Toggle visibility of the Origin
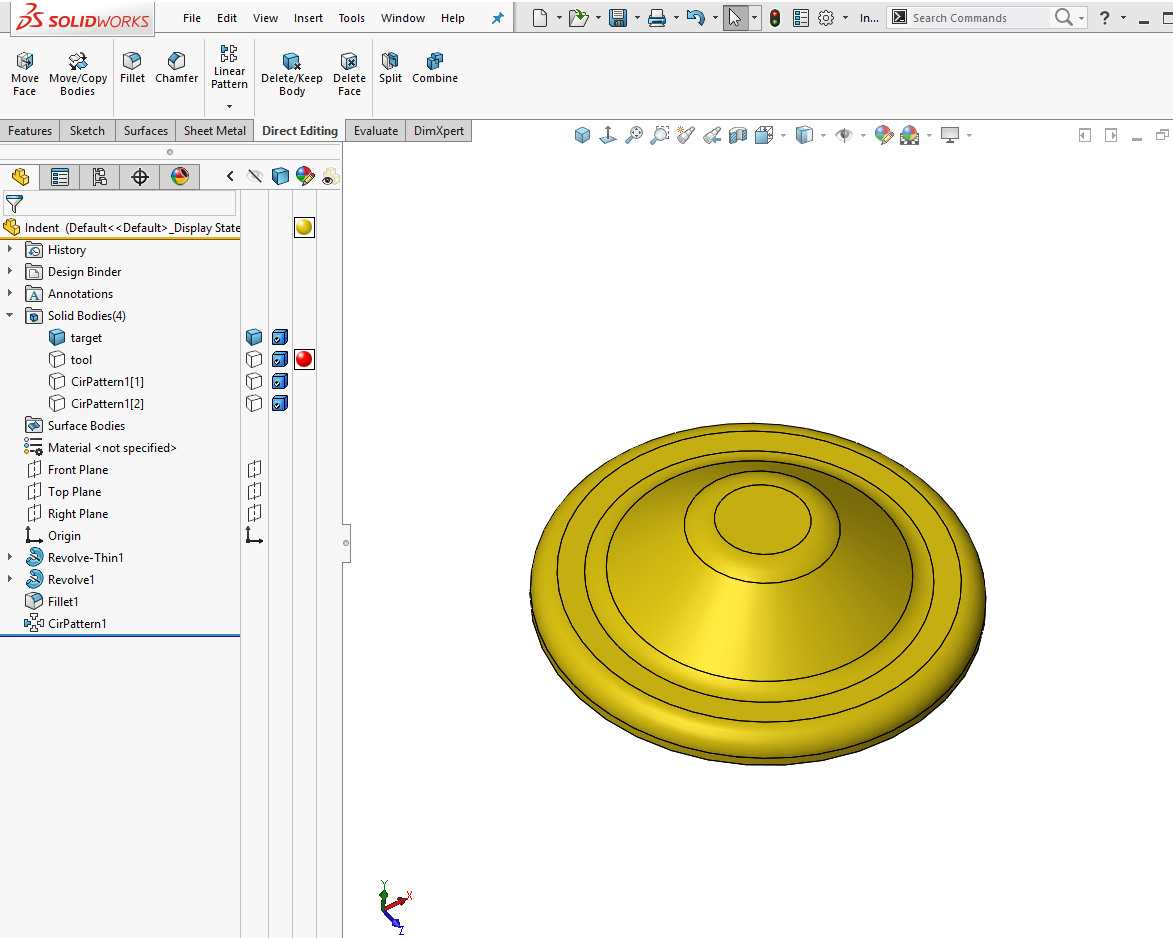Viewport: 1173px width, 938px height. click(x=254, y=536)
